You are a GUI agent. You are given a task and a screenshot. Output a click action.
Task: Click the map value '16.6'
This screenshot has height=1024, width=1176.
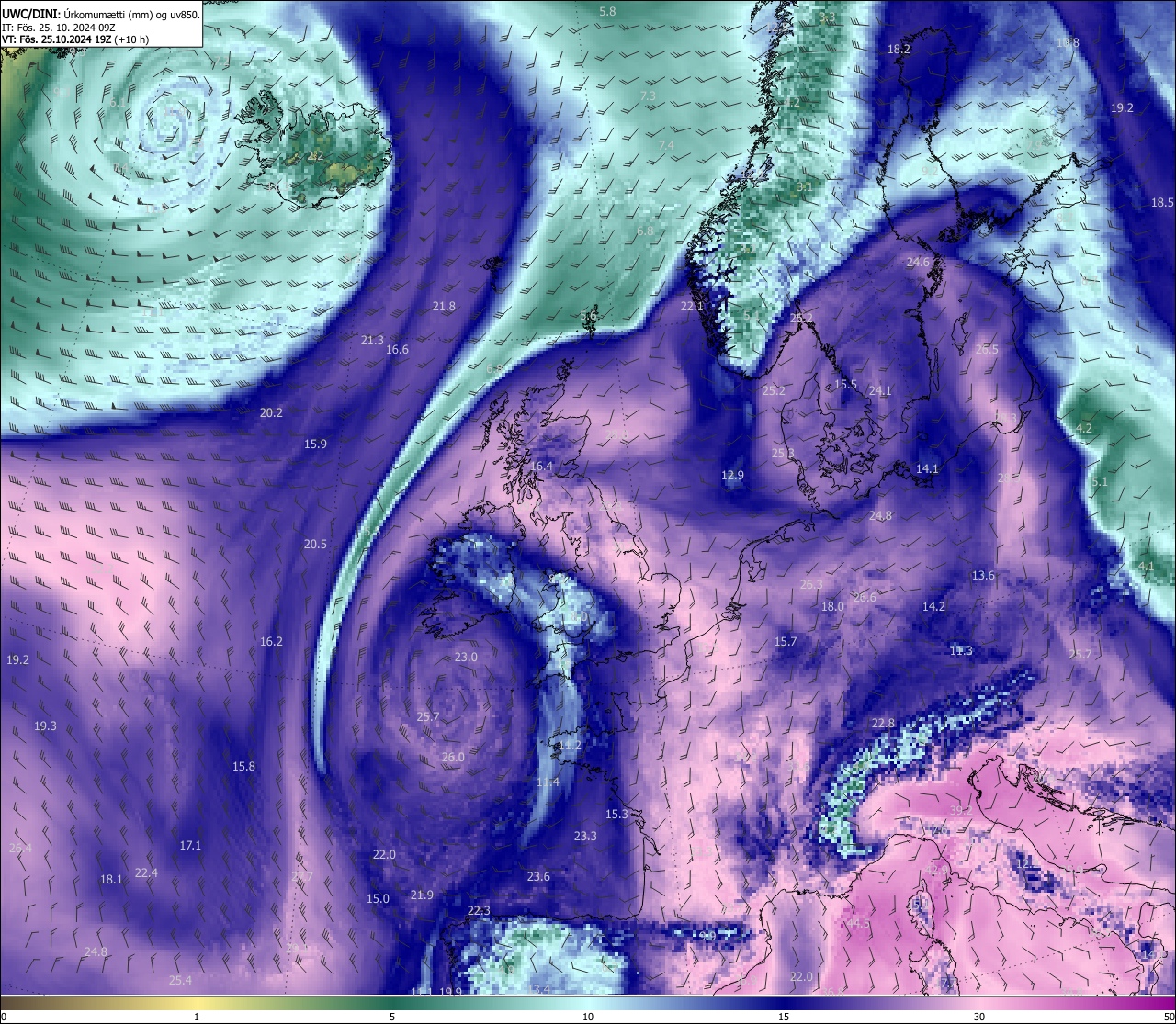tap(397, 349)
